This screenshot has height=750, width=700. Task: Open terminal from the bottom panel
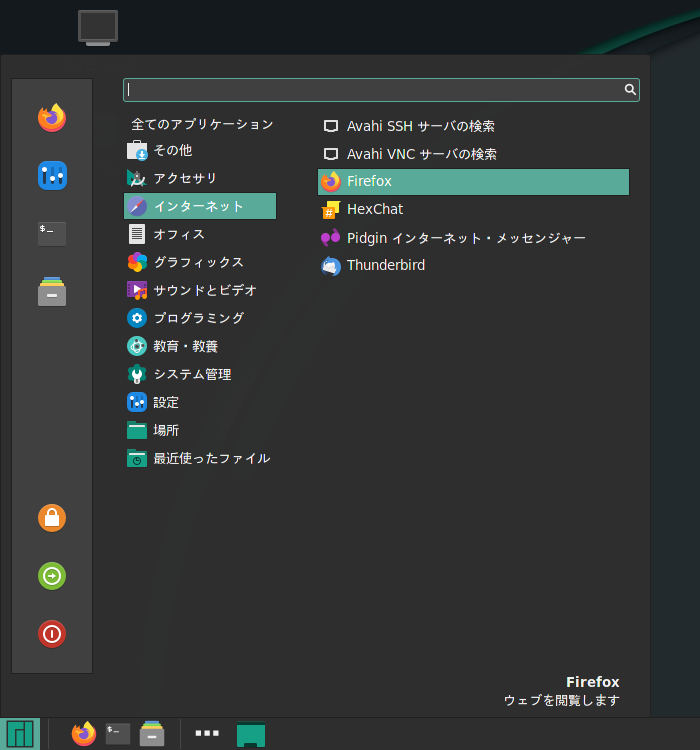click(x=118, y=734)
